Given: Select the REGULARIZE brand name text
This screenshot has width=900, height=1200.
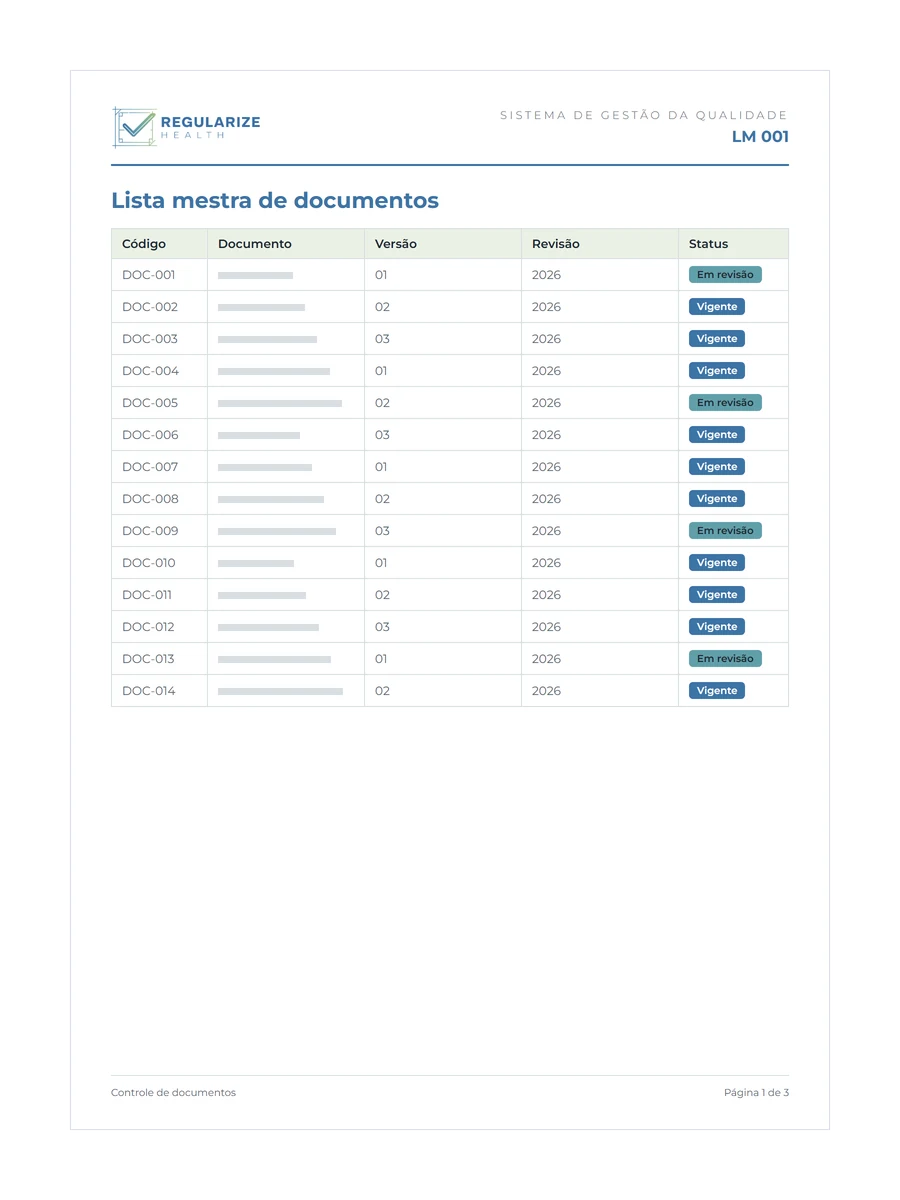Looking at the screenshot, I should [x=210, y=122].
